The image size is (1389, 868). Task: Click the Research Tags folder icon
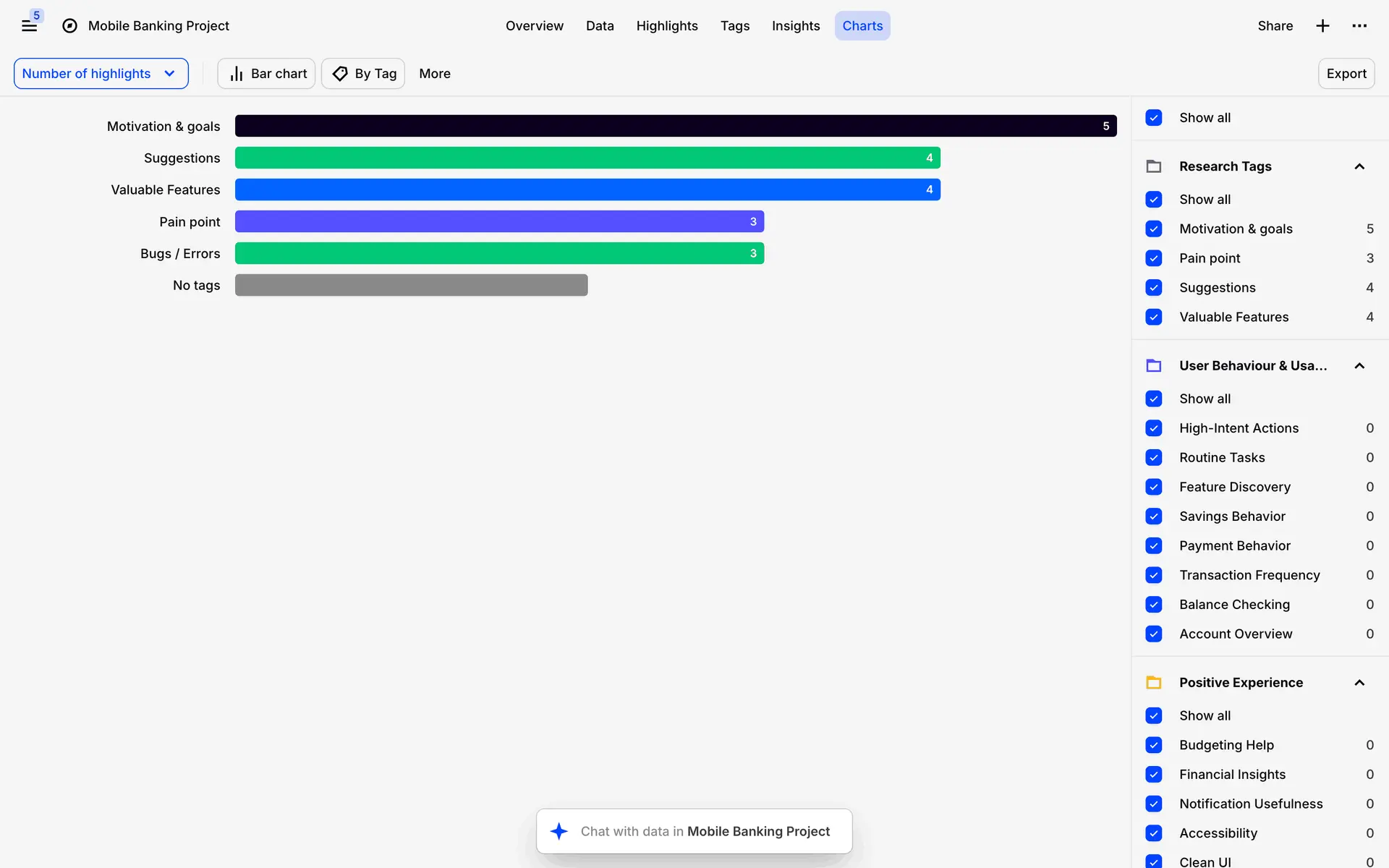(1154, 166)
